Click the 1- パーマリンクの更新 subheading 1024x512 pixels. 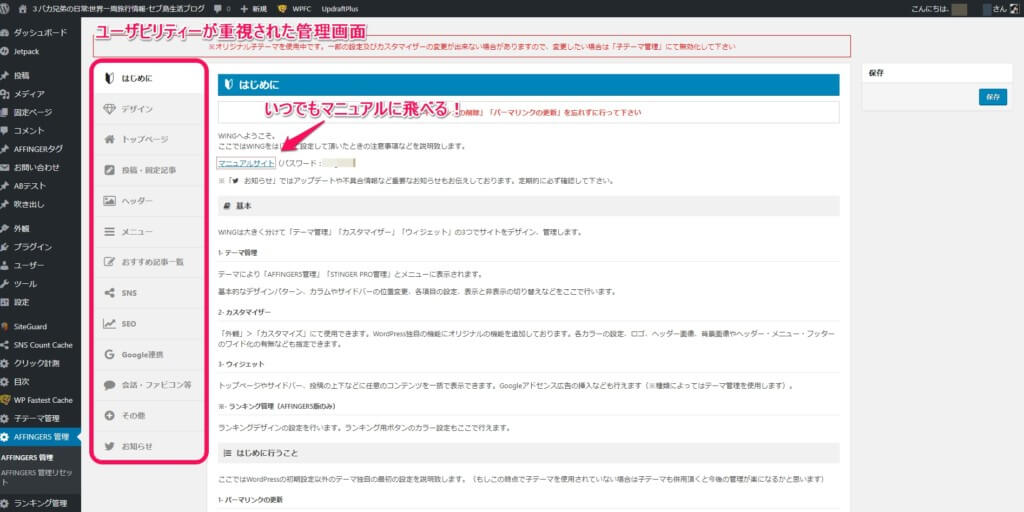tap(250, 500)
